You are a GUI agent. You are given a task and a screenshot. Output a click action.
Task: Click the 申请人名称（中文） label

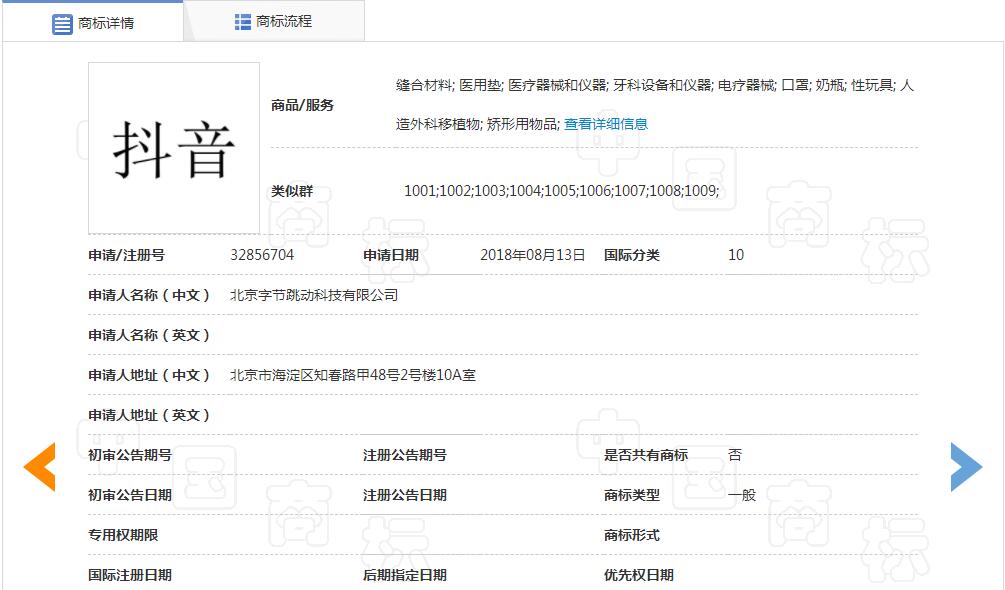point(149,295)
